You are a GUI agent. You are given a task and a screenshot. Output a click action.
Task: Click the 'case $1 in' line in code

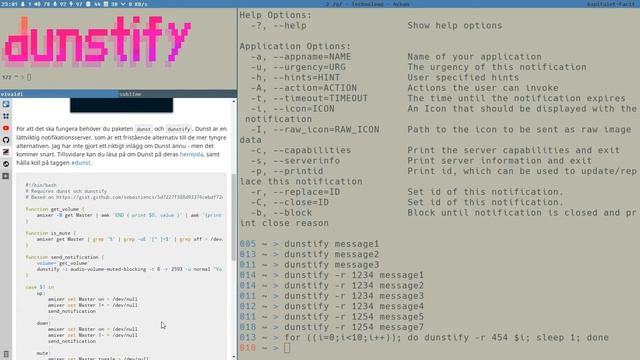40,287
